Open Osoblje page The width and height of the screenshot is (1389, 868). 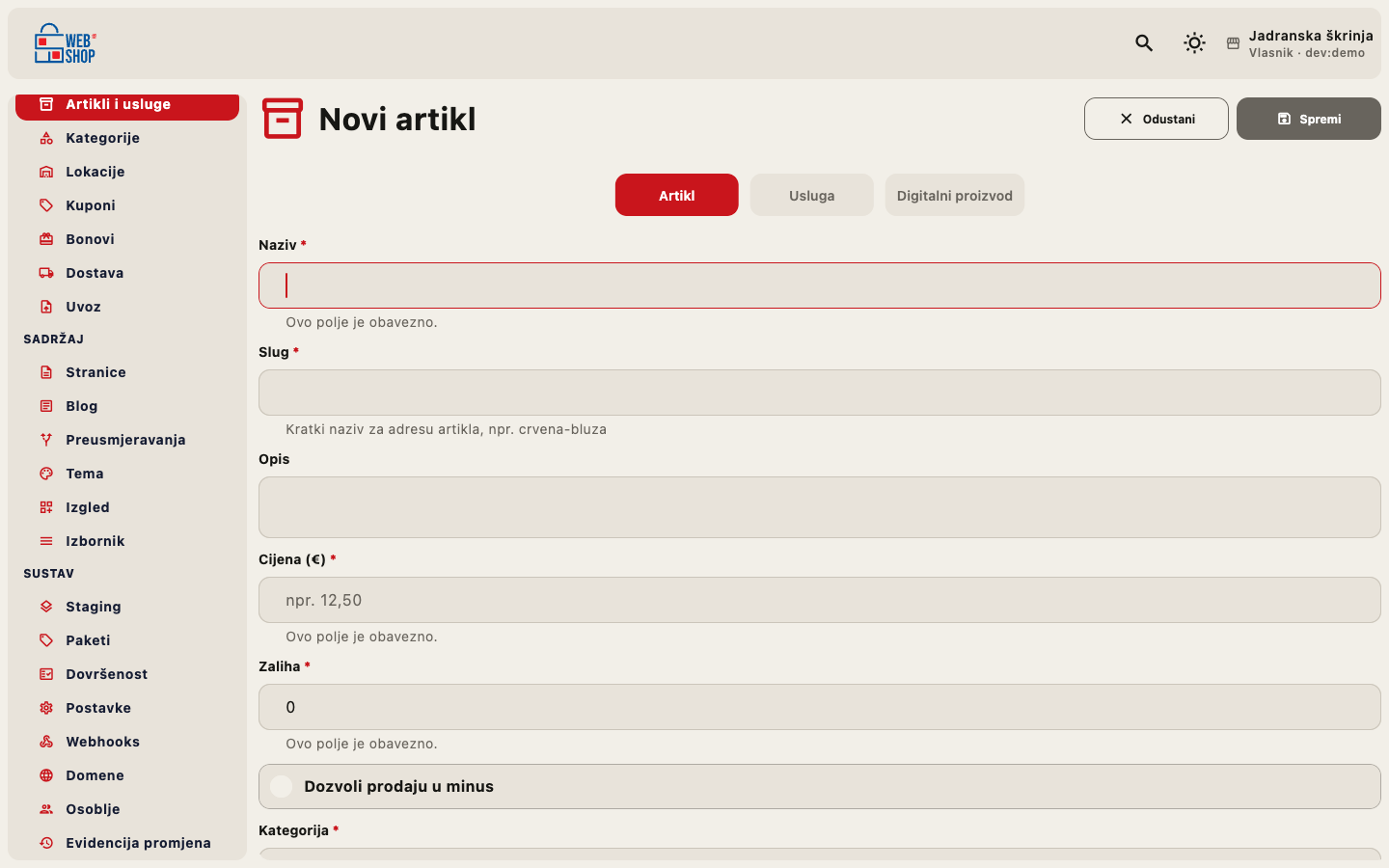coord(127,809)
